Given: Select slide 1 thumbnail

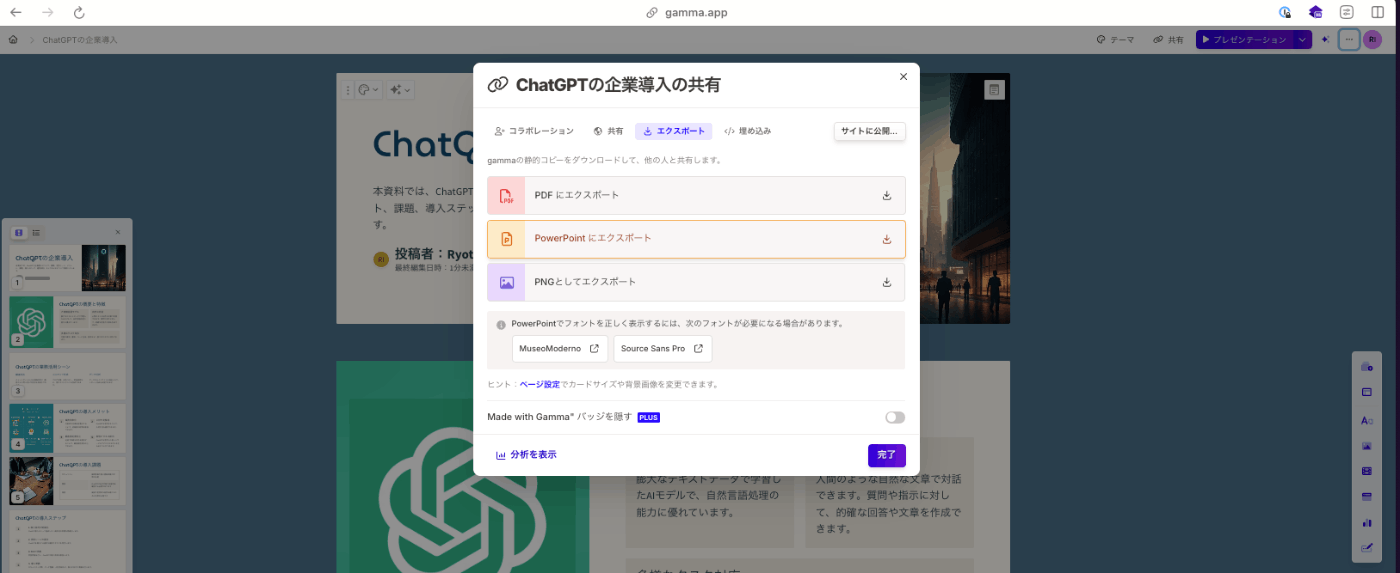Looking at the screenshot, I should 68,268.
